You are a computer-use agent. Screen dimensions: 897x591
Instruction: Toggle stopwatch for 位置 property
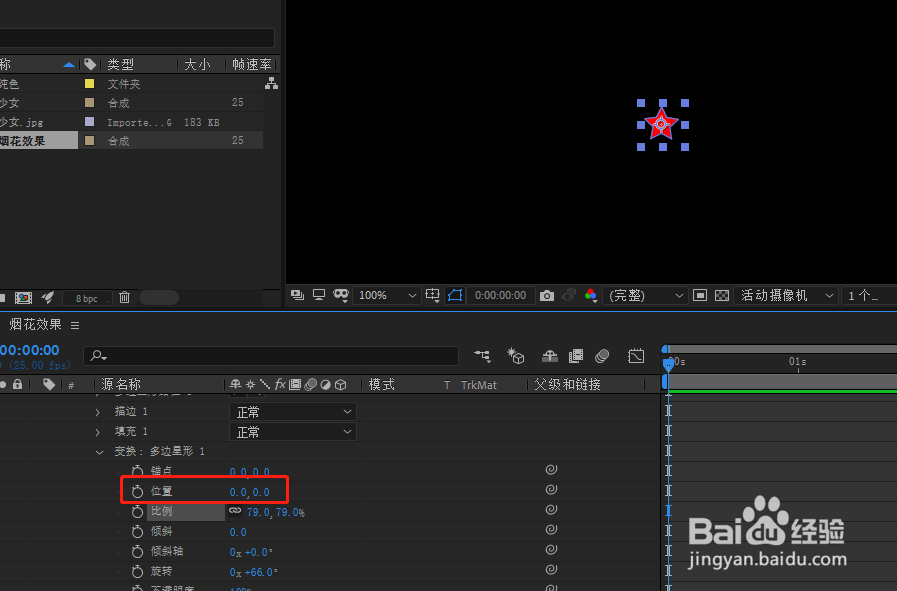[x=137, y=491]
